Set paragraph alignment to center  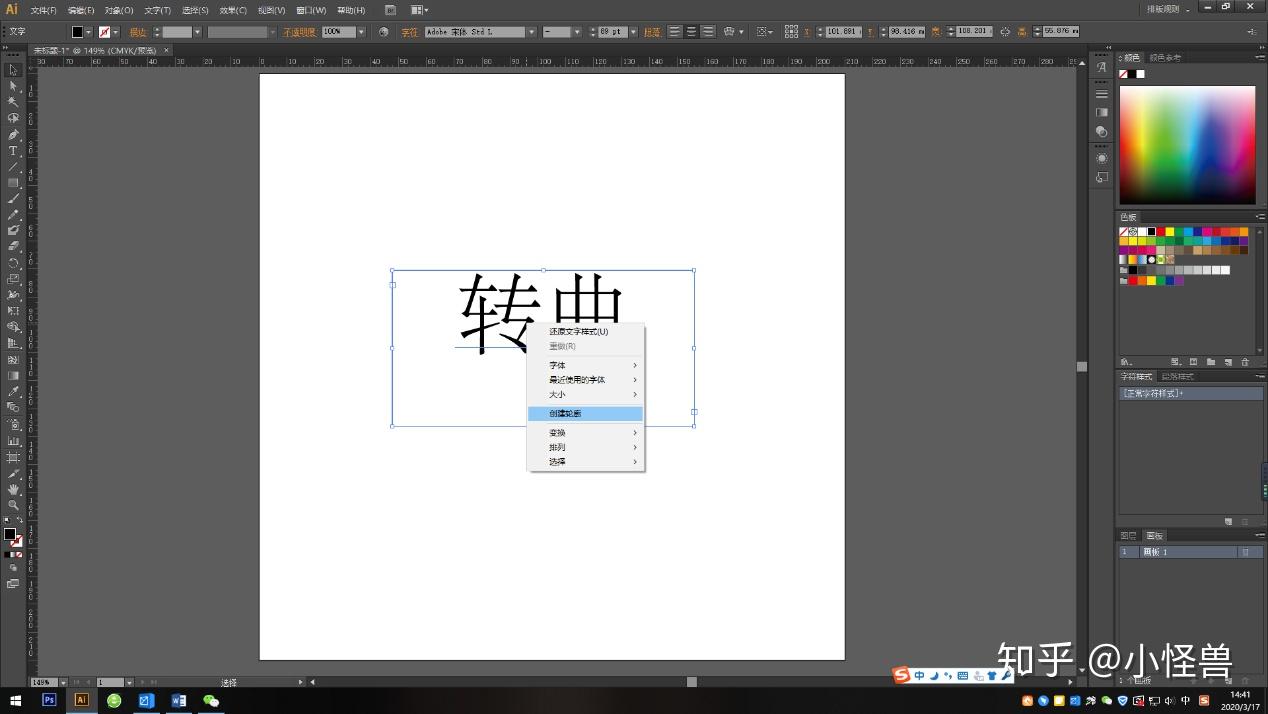(691, 32)
